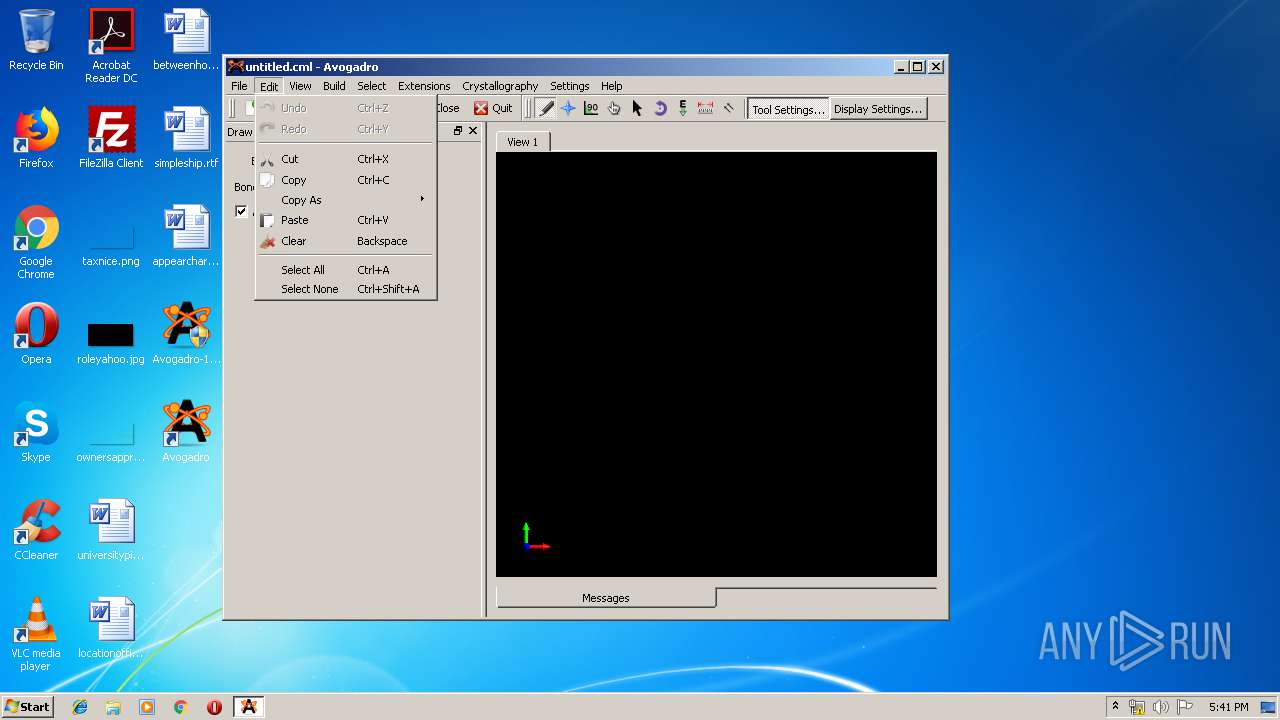The width and height of the screenshot is (1280, 720).
Task: Select the Navigate tool star icon
Action: pyautogui.click(x=568, y=108)
